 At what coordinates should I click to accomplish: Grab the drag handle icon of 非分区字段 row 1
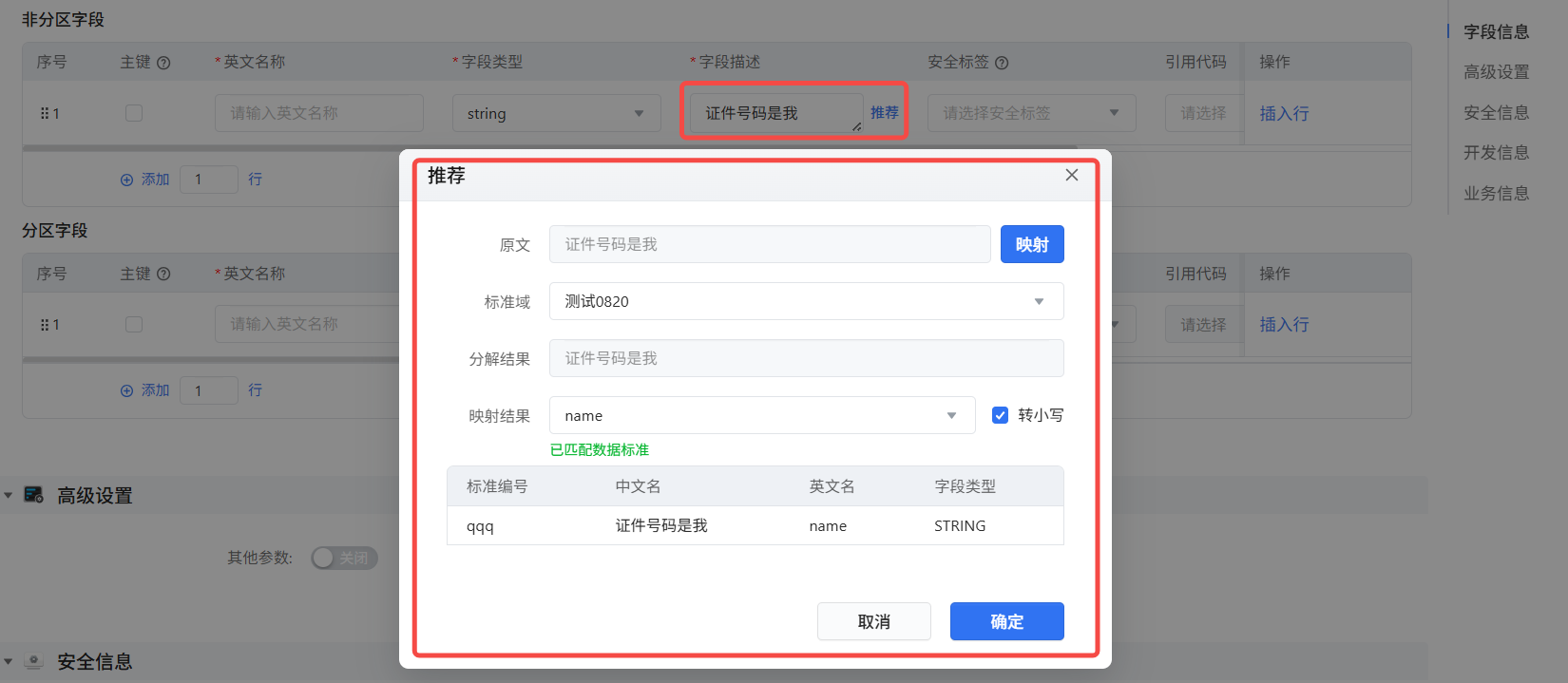45,113
